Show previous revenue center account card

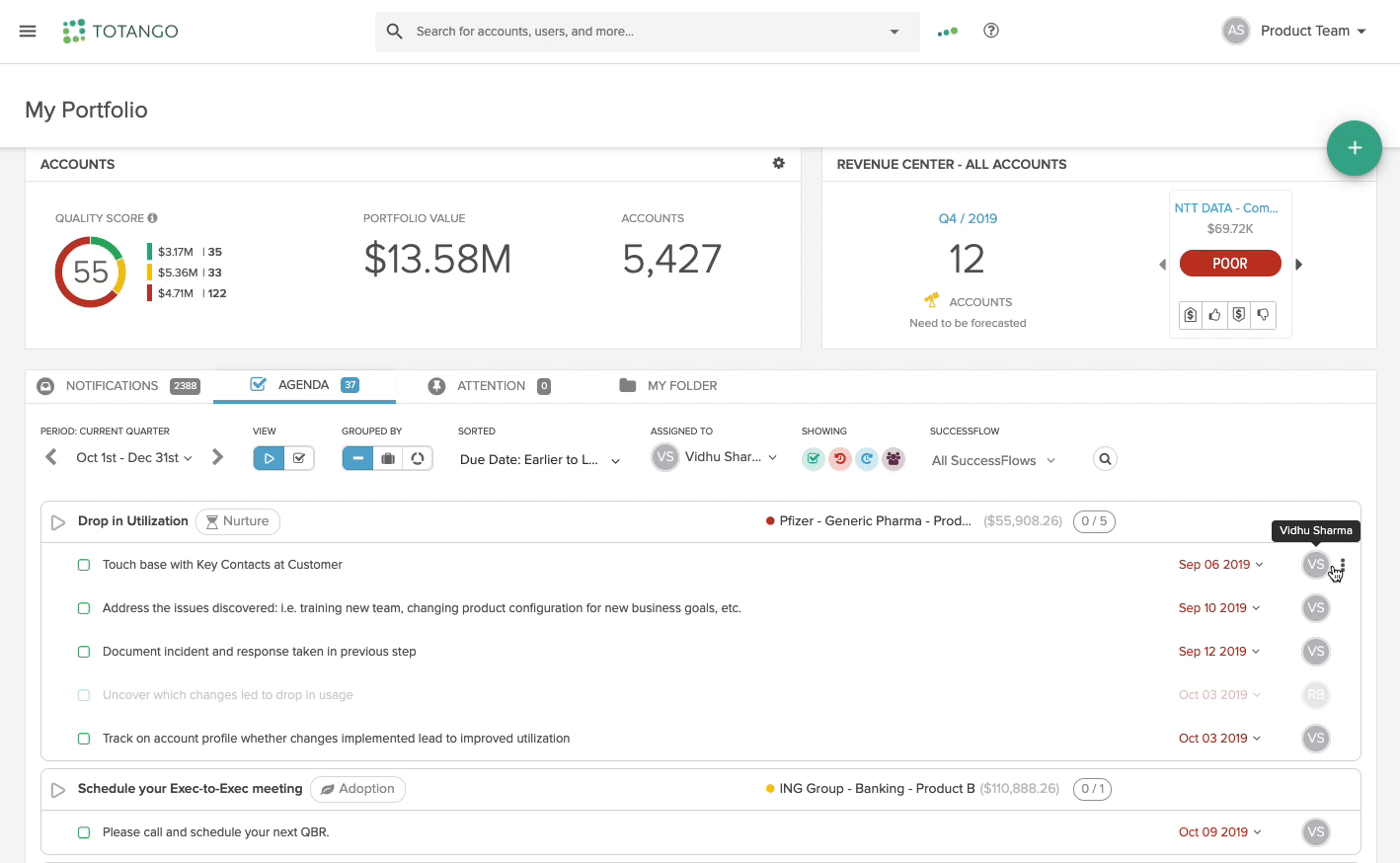pos(1162,265)
